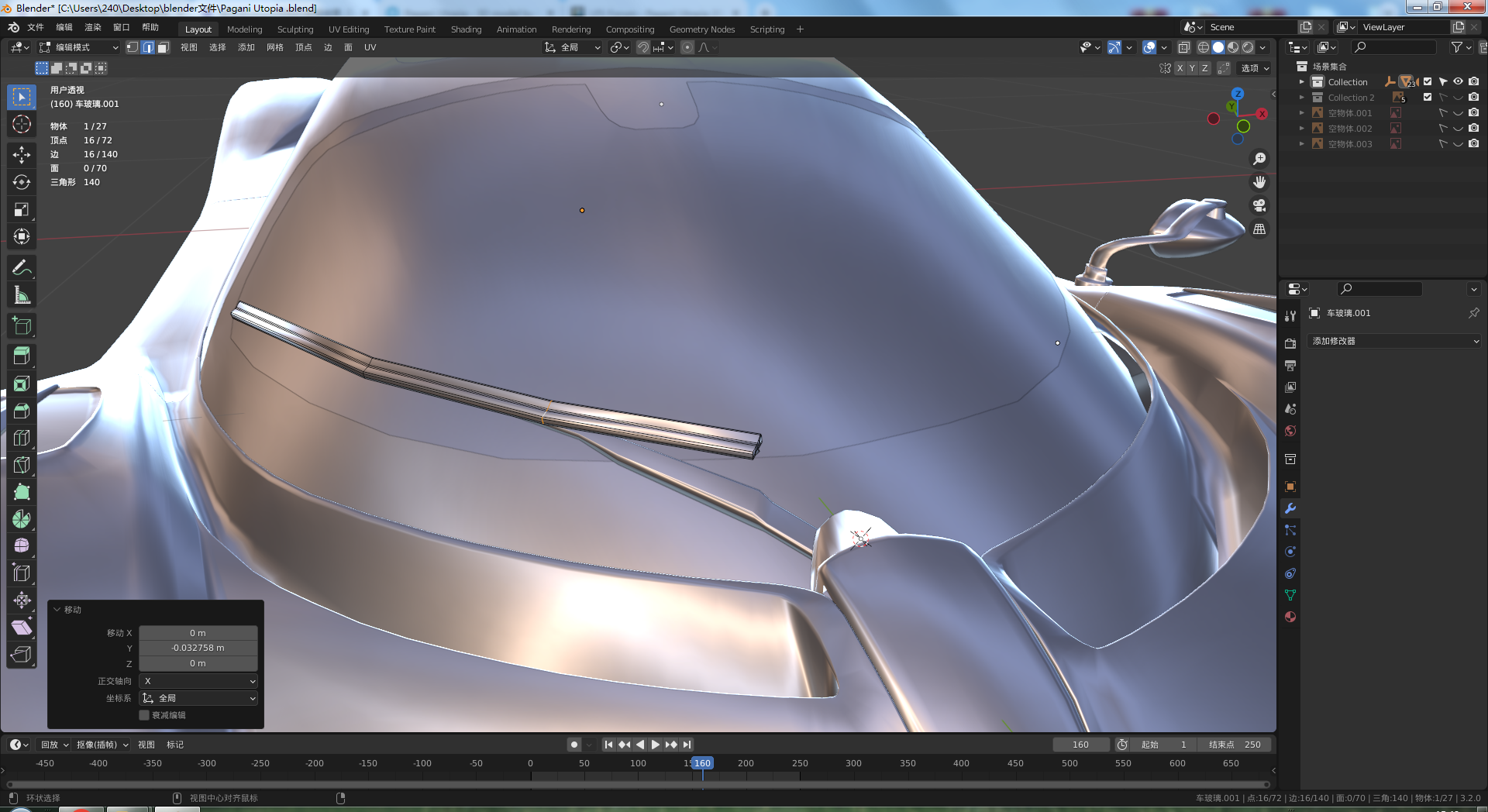The width and height of the screenshot is (1488, 812).
Task: Open the 文件 menu
Action: [36, 27]
